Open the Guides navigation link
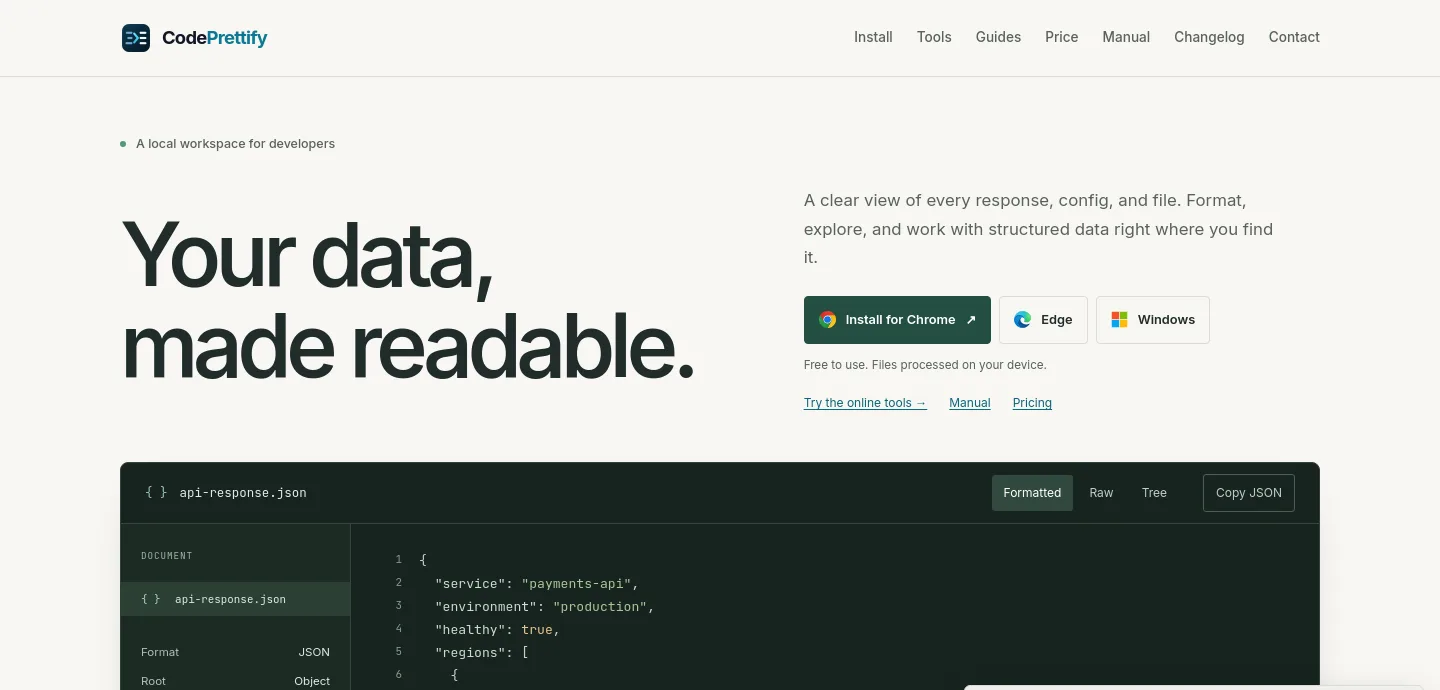 [x=998, y=37]
